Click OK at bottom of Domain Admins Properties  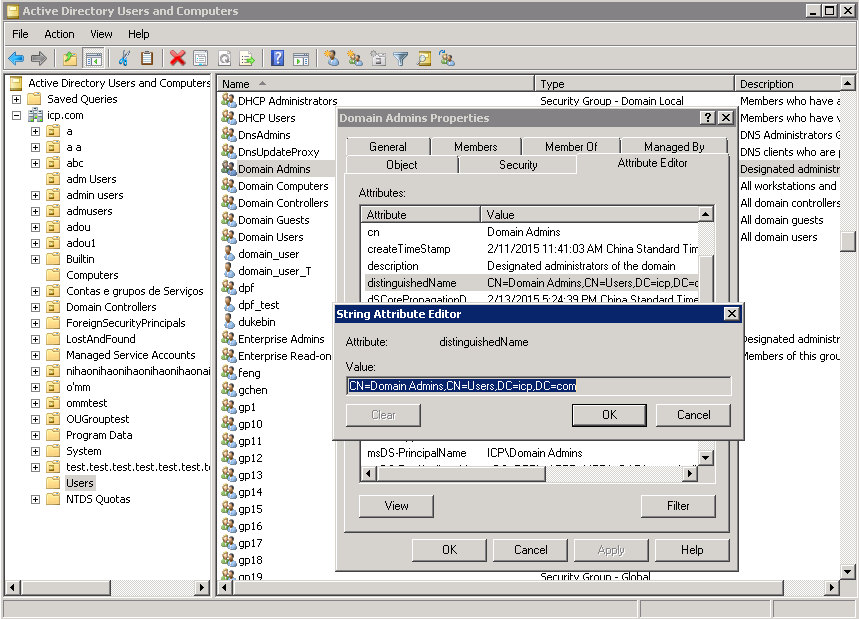click(449, 549)
